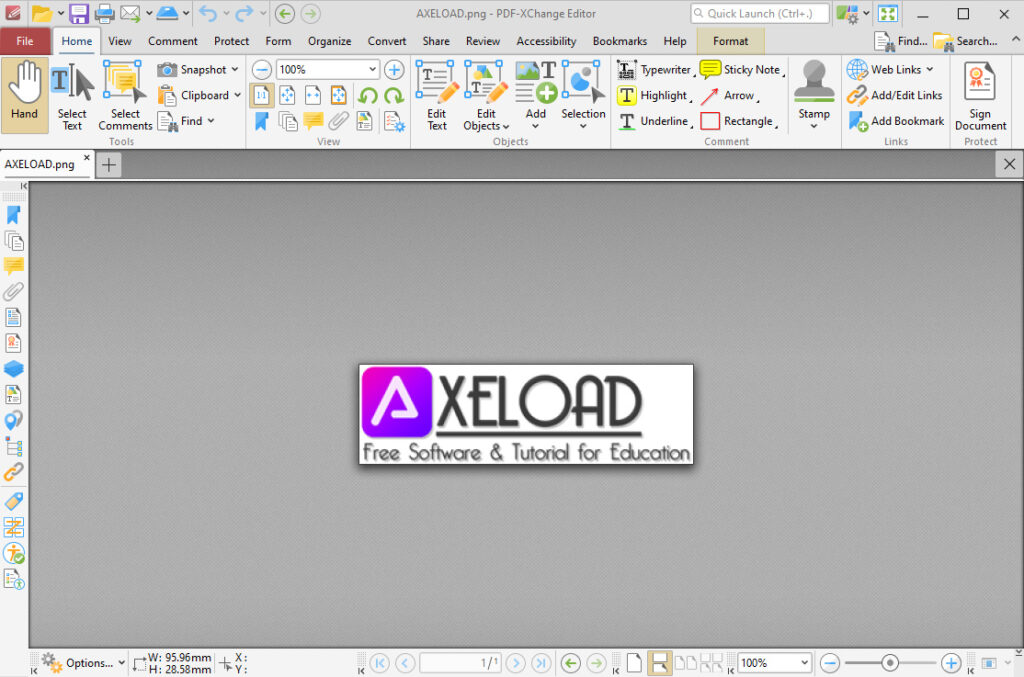Expand the Snapshot dropdown

click(x=234, y=69)
